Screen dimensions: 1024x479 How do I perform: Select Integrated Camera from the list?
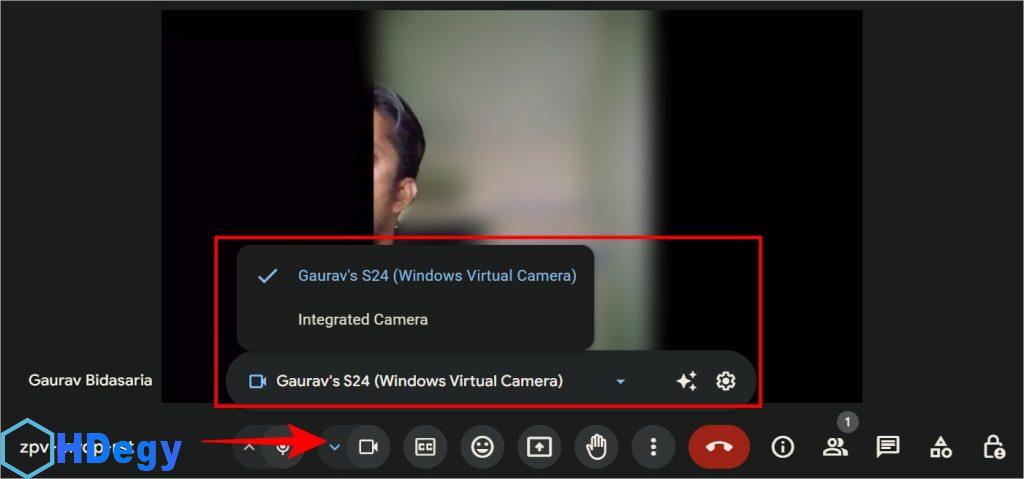[363, 320]
